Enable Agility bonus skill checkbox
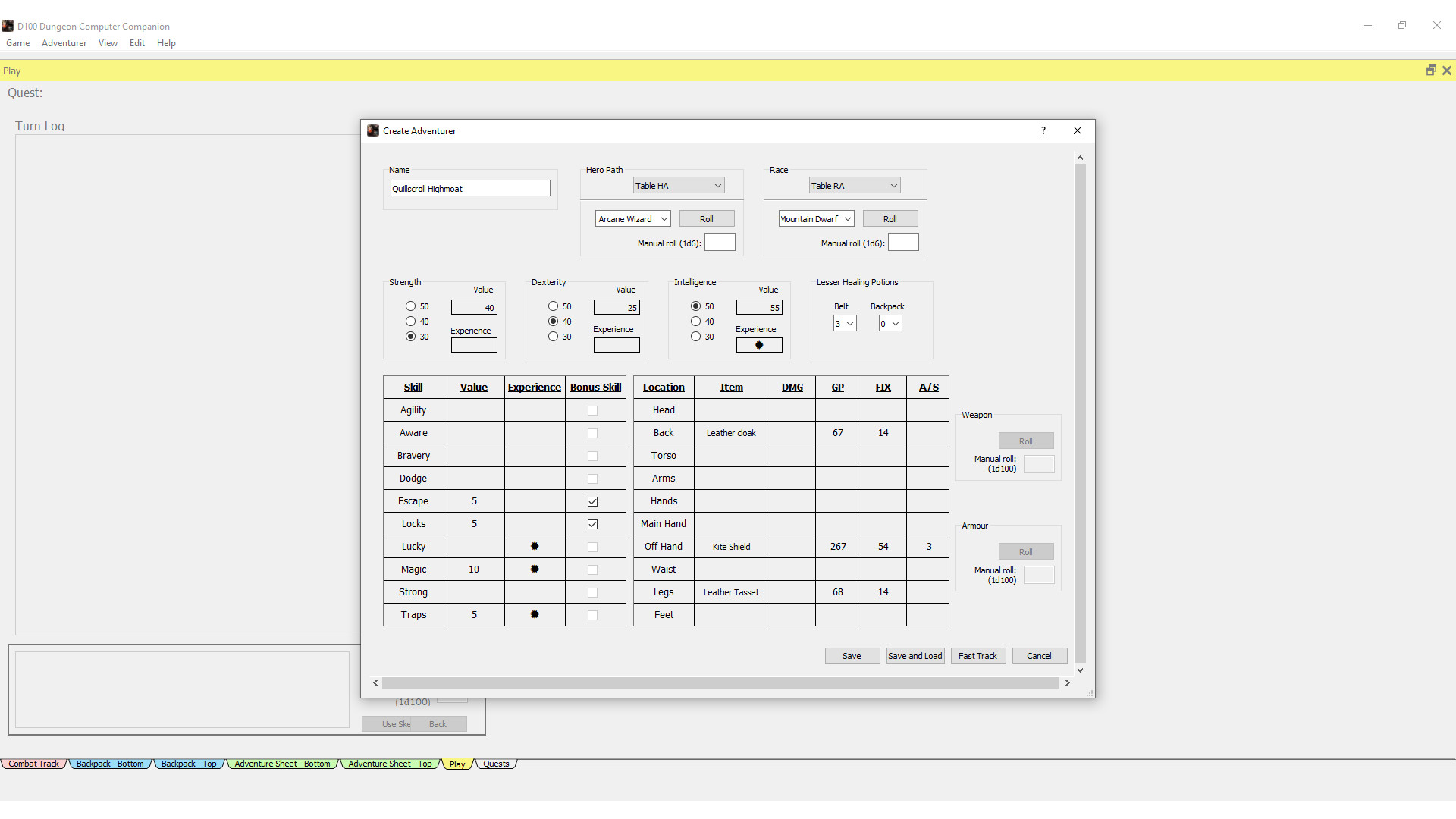This screenshot has width=1456, height=819. pos(592,410)
